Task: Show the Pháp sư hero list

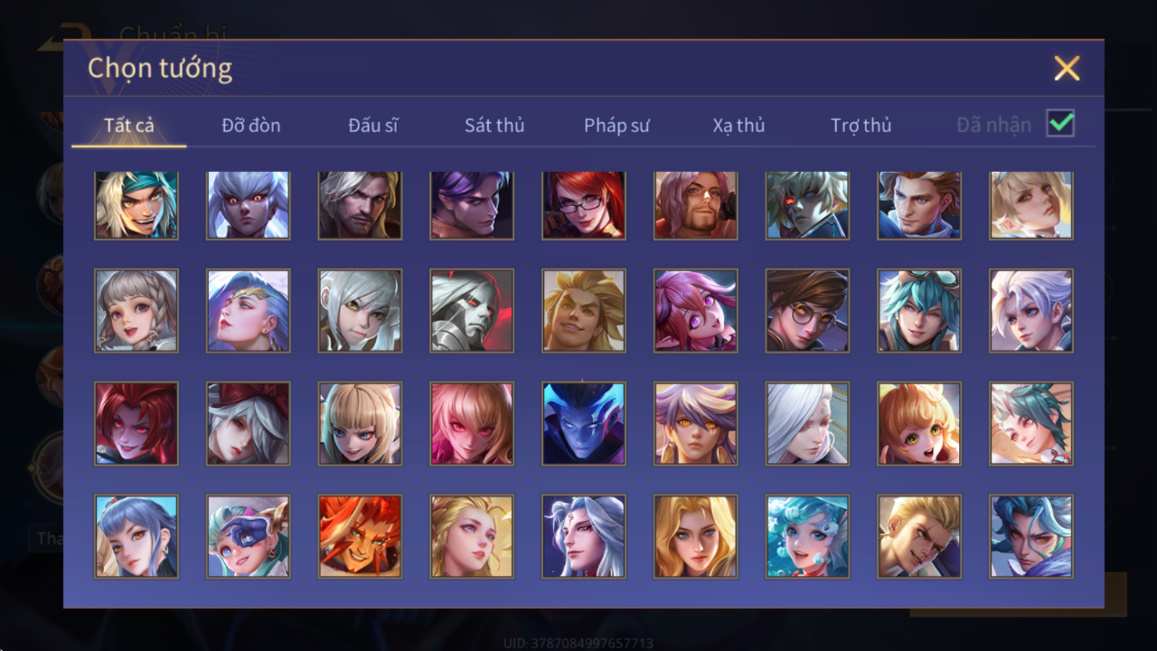Action: click(x=617, y=125)
